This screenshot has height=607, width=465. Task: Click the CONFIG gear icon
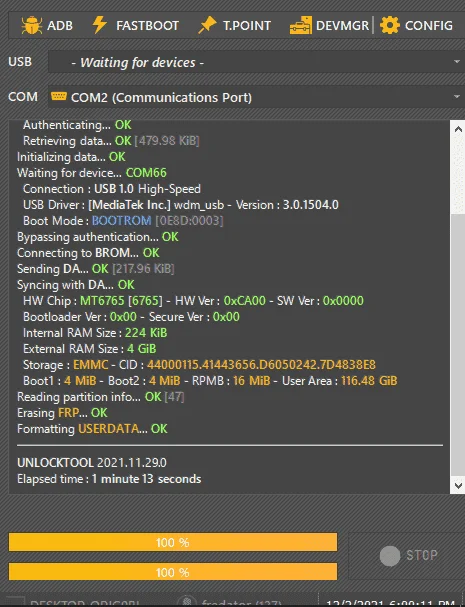click(390, 25)
